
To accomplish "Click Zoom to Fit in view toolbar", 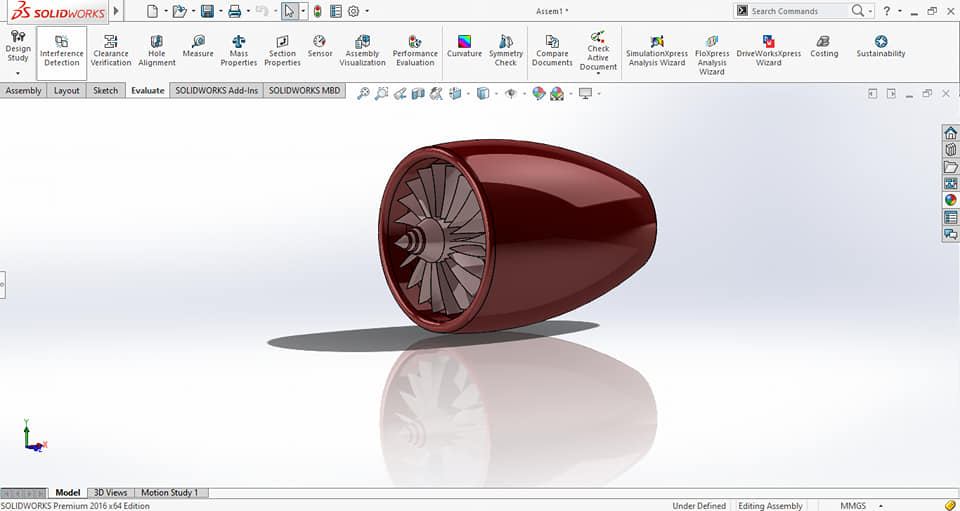I will 363,94.
